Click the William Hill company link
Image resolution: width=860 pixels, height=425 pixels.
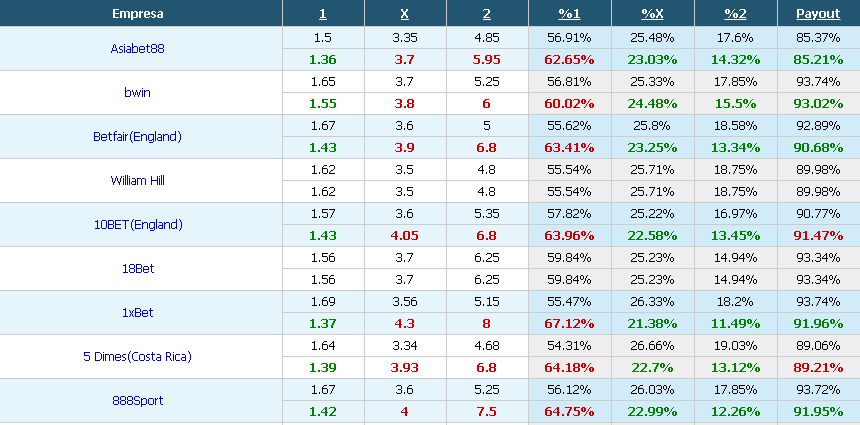tap(137, 180)
